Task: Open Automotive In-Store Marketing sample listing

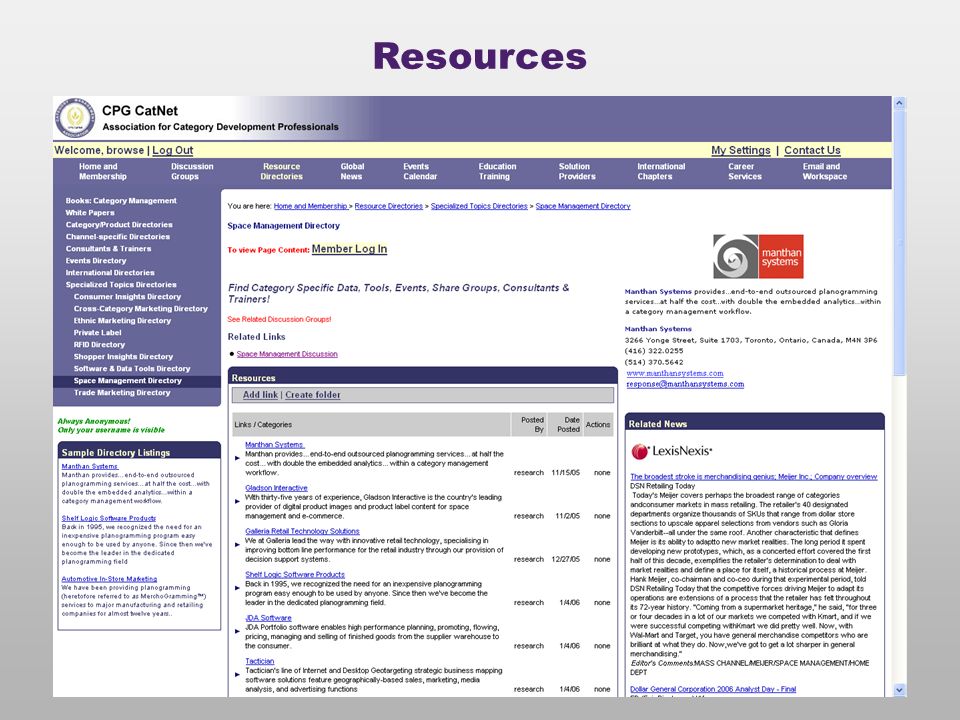Action: click(x=109, y=579)
